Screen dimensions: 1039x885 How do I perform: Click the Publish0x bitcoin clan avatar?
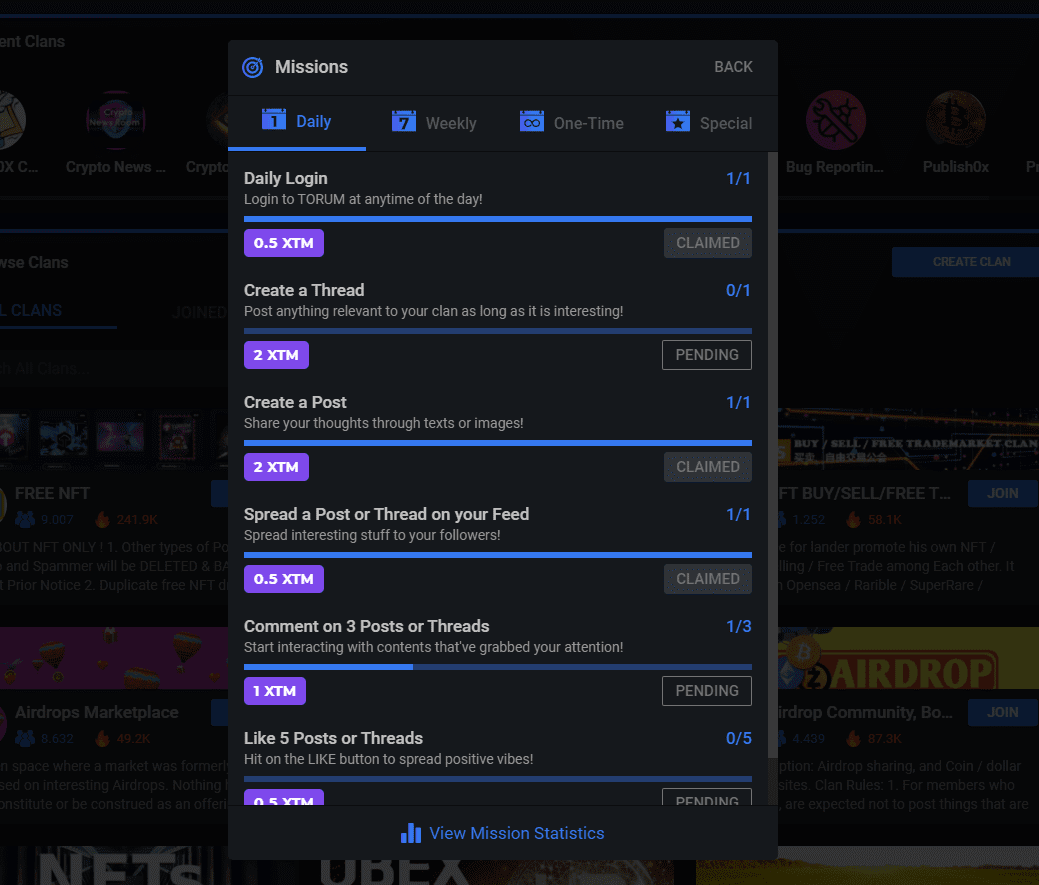point(956,120)
